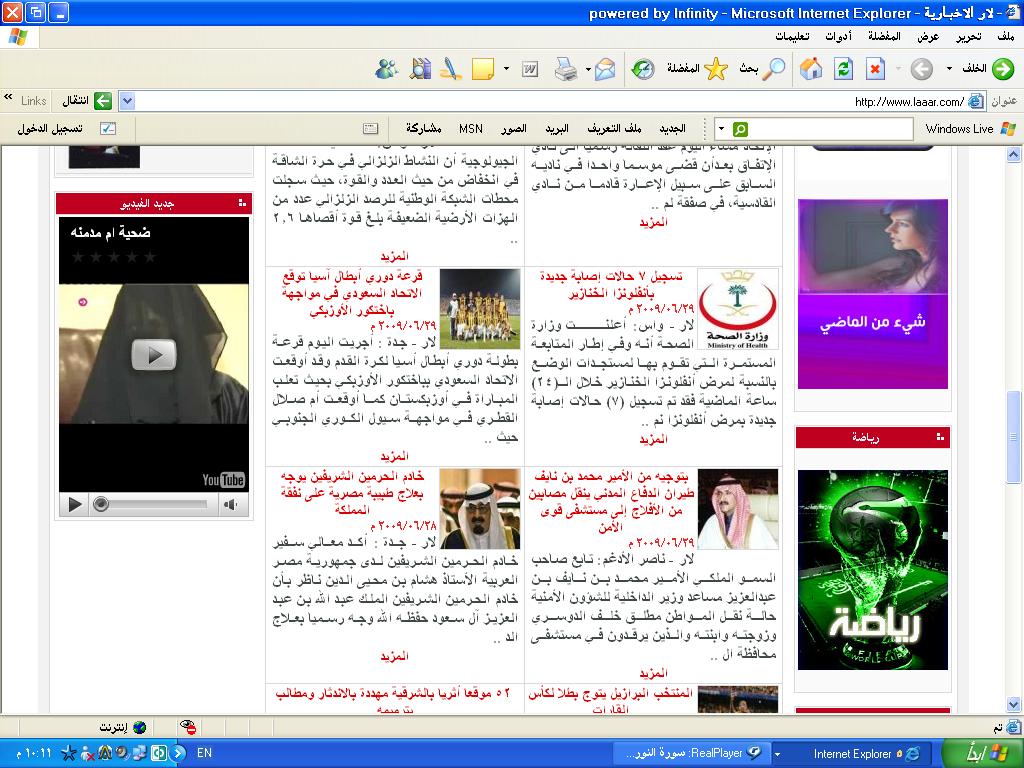Click the Windows Live search input field

coord(830,129)
